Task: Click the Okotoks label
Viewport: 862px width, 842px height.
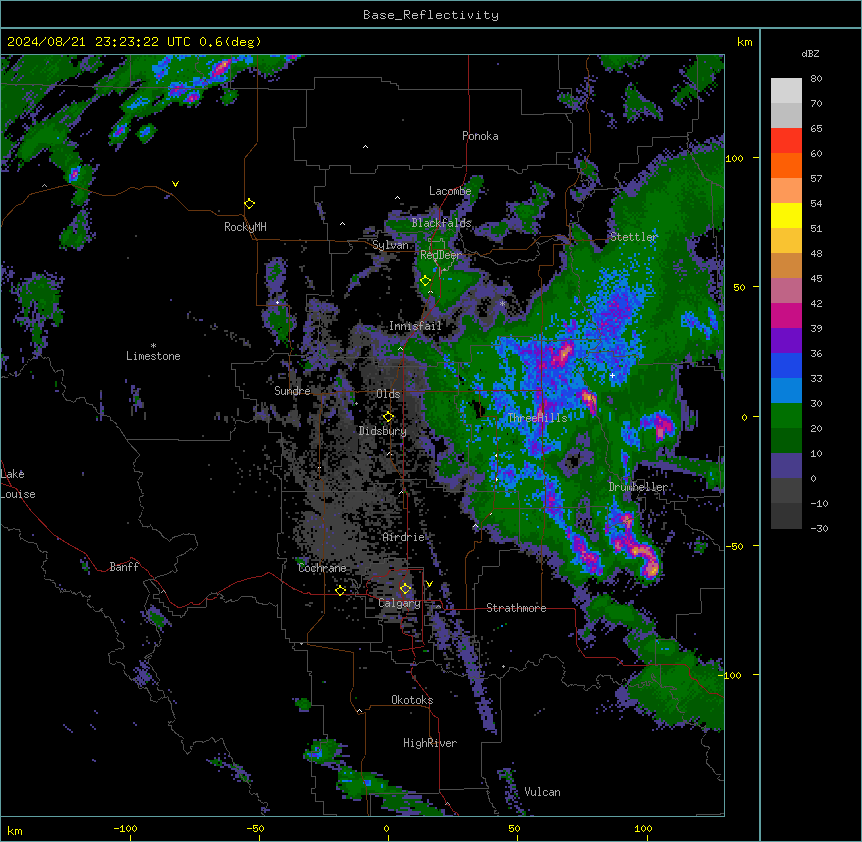Action: click(412, 700)
